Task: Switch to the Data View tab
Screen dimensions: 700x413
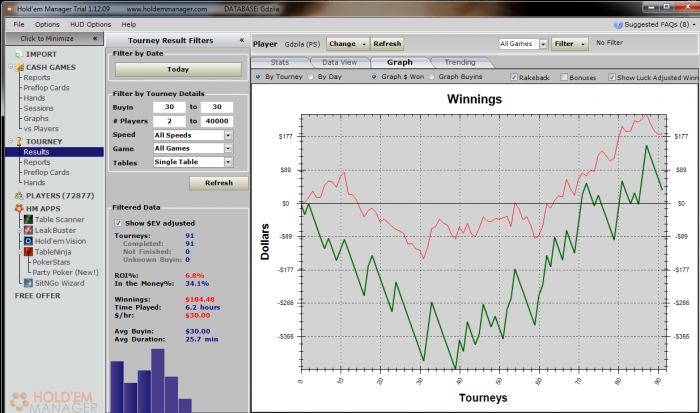Action: tap(339, 63)
